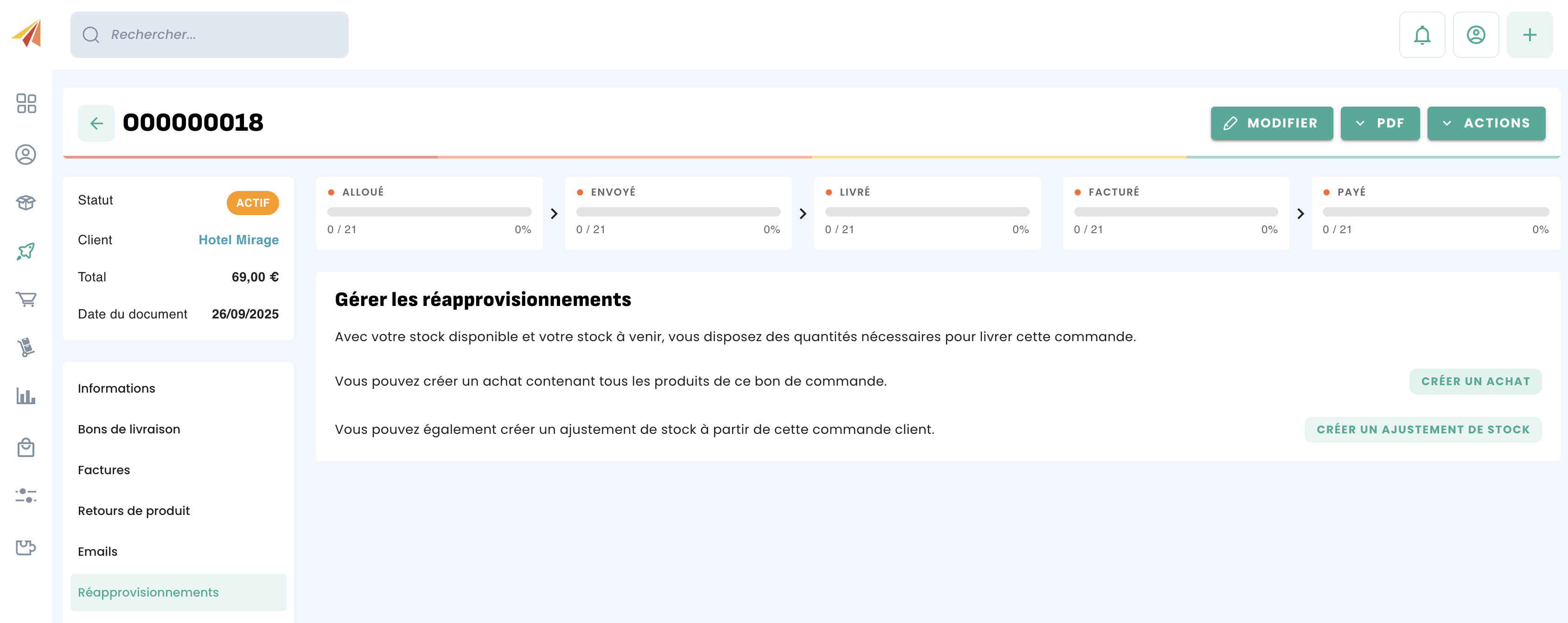Open the sliders settings icon in sidebar
This screenshot has height=623, width=1568.
click(25, 495)
